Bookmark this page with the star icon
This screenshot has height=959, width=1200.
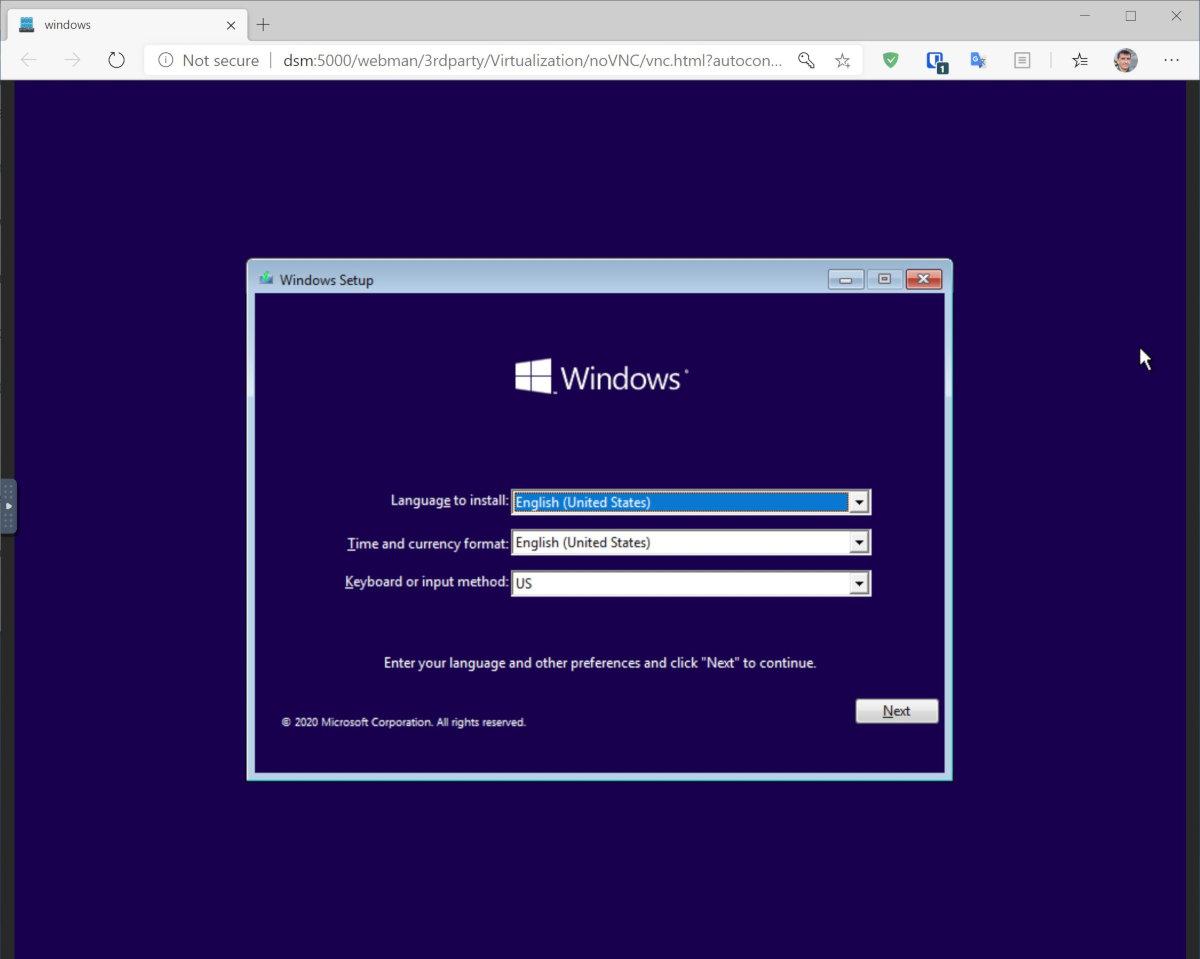click(842, 60)
